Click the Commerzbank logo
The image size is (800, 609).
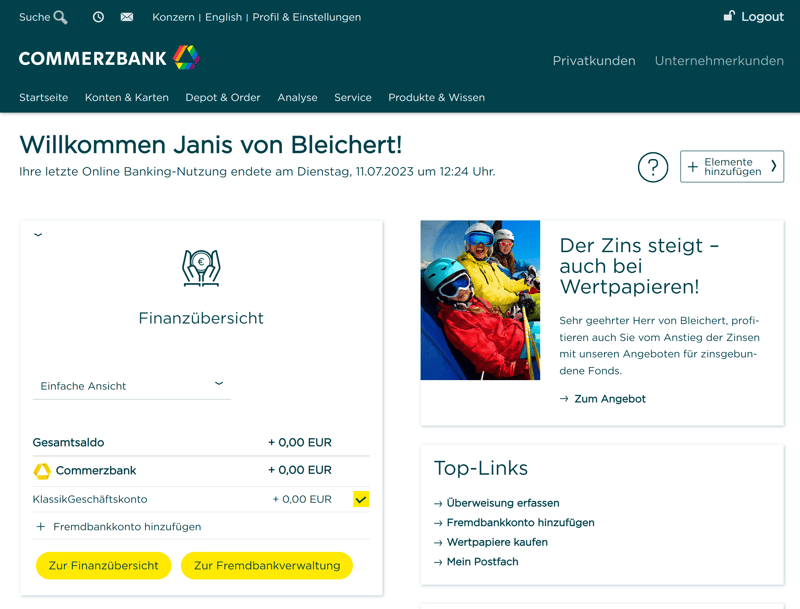click(109, 58)
